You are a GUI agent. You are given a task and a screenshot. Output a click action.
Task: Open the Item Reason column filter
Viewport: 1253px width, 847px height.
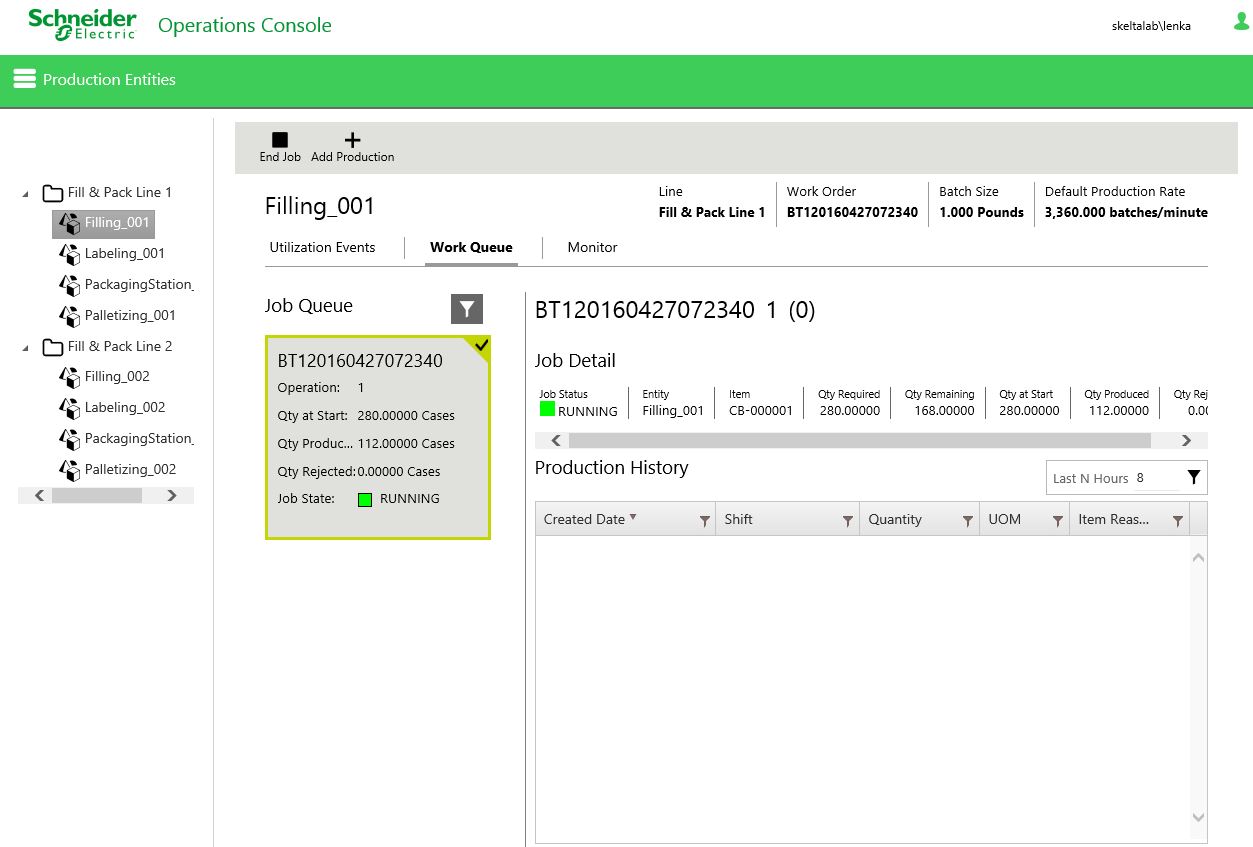pos(1178,521)
